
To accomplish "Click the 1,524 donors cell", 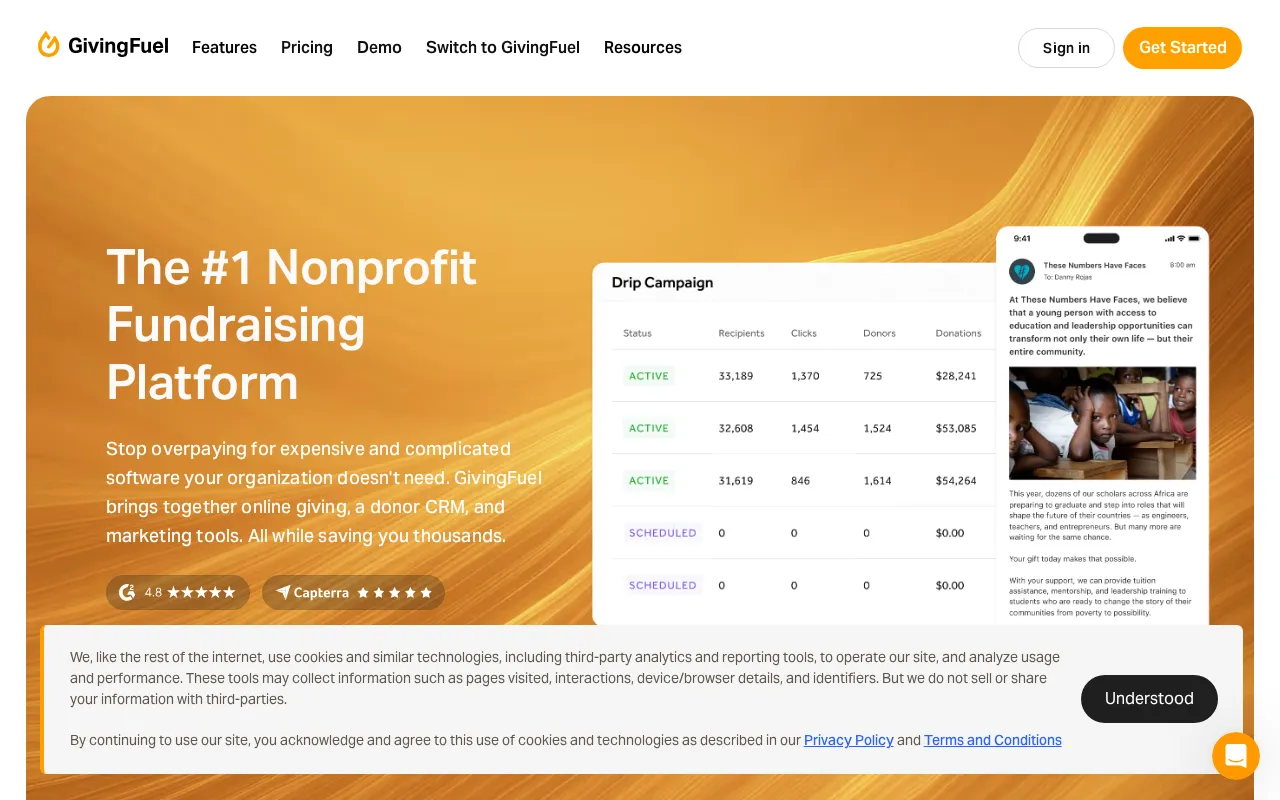I will 878,428.
